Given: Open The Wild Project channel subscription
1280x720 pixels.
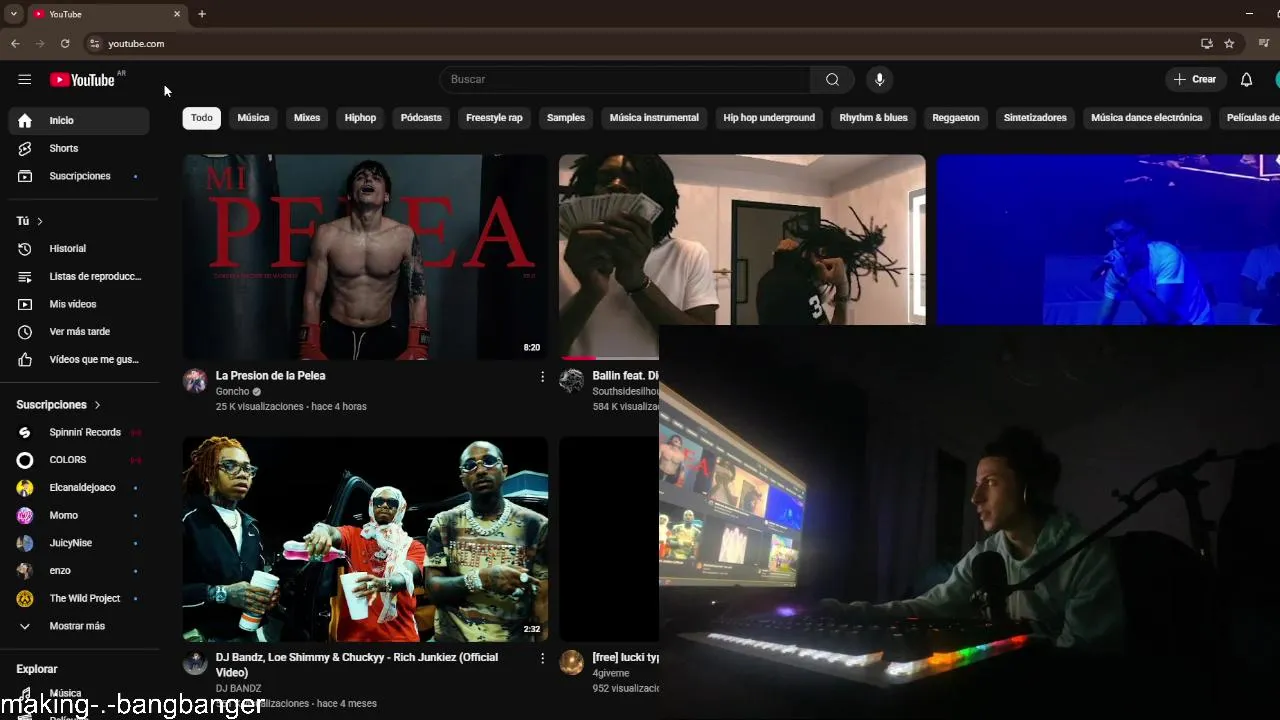Looking at the screenshot, I should click(79, 598).
